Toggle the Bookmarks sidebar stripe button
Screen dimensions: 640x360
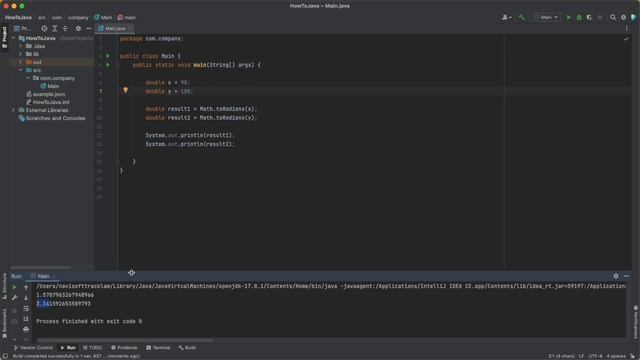click(4, 323)
